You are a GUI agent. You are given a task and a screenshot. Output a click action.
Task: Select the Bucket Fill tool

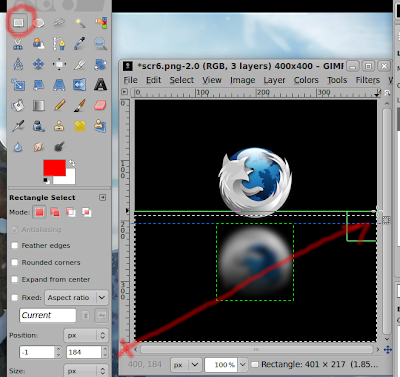pos(18,106)
